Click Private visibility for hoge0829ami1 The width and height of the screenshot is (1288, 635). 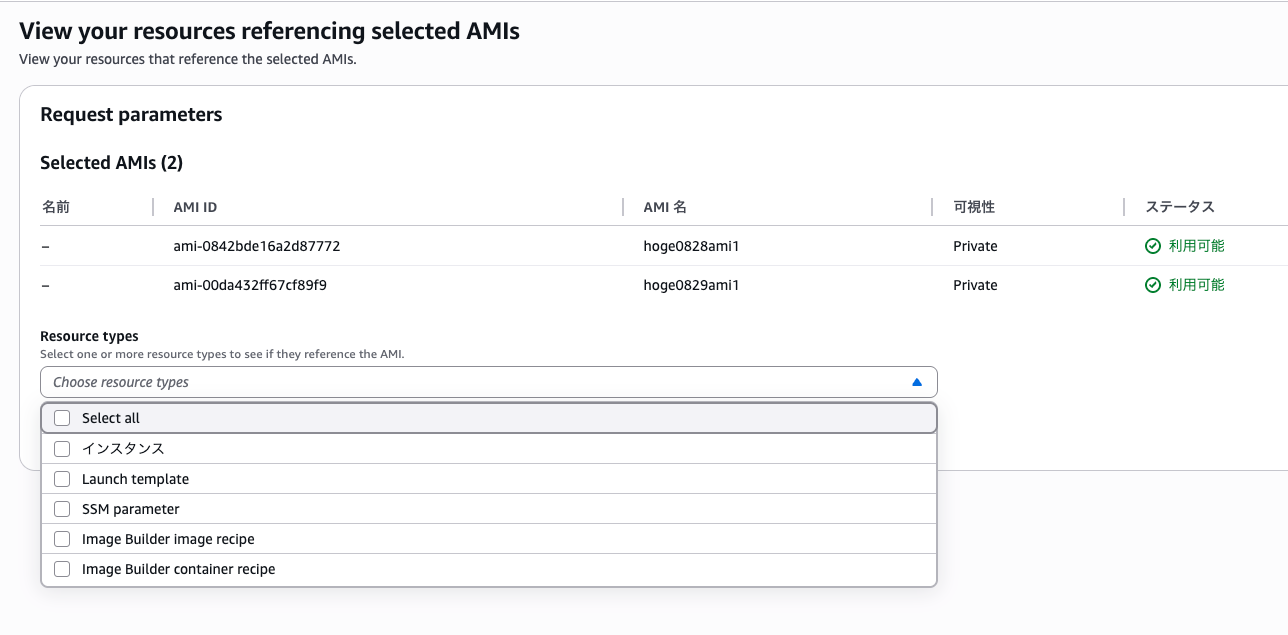click(975, 285)
